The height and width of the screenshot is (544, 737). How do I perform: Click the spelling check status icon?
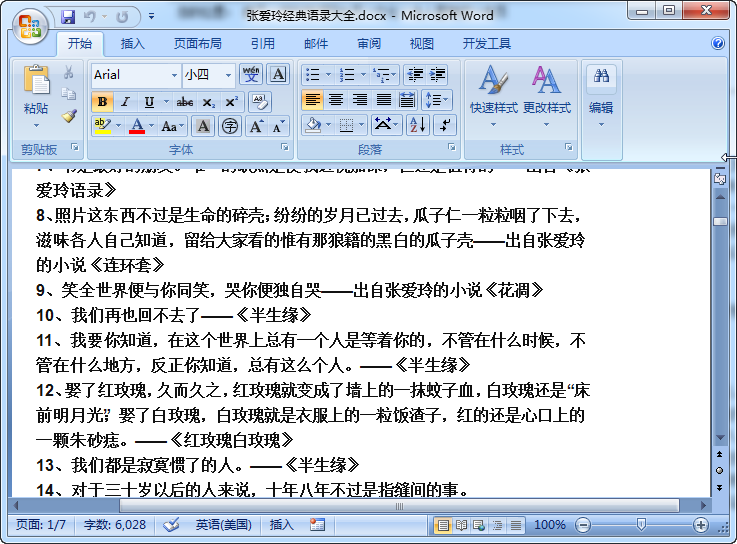point(171,524)
